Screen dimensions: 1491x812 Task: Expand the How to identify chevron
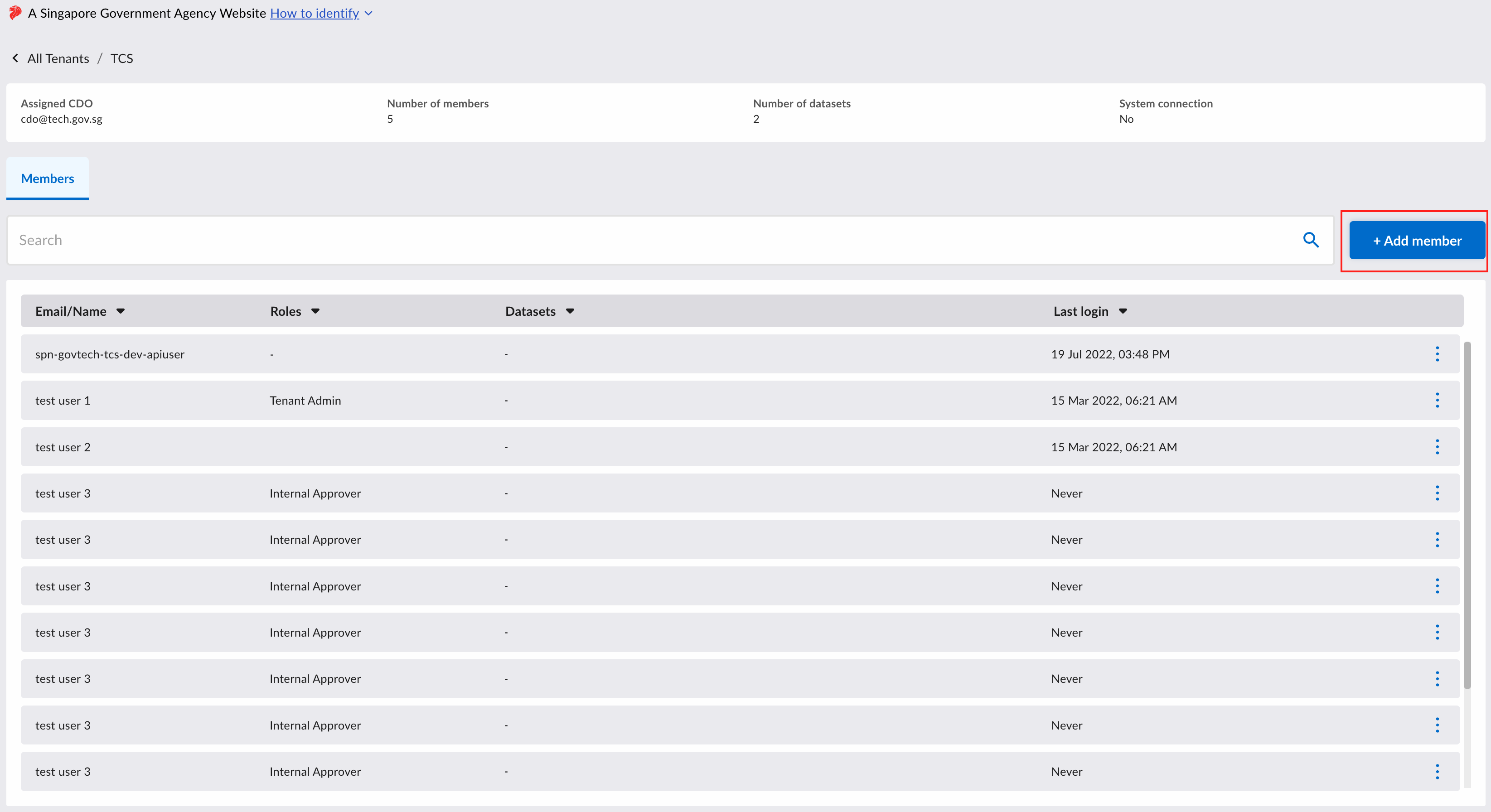[369, 13]
